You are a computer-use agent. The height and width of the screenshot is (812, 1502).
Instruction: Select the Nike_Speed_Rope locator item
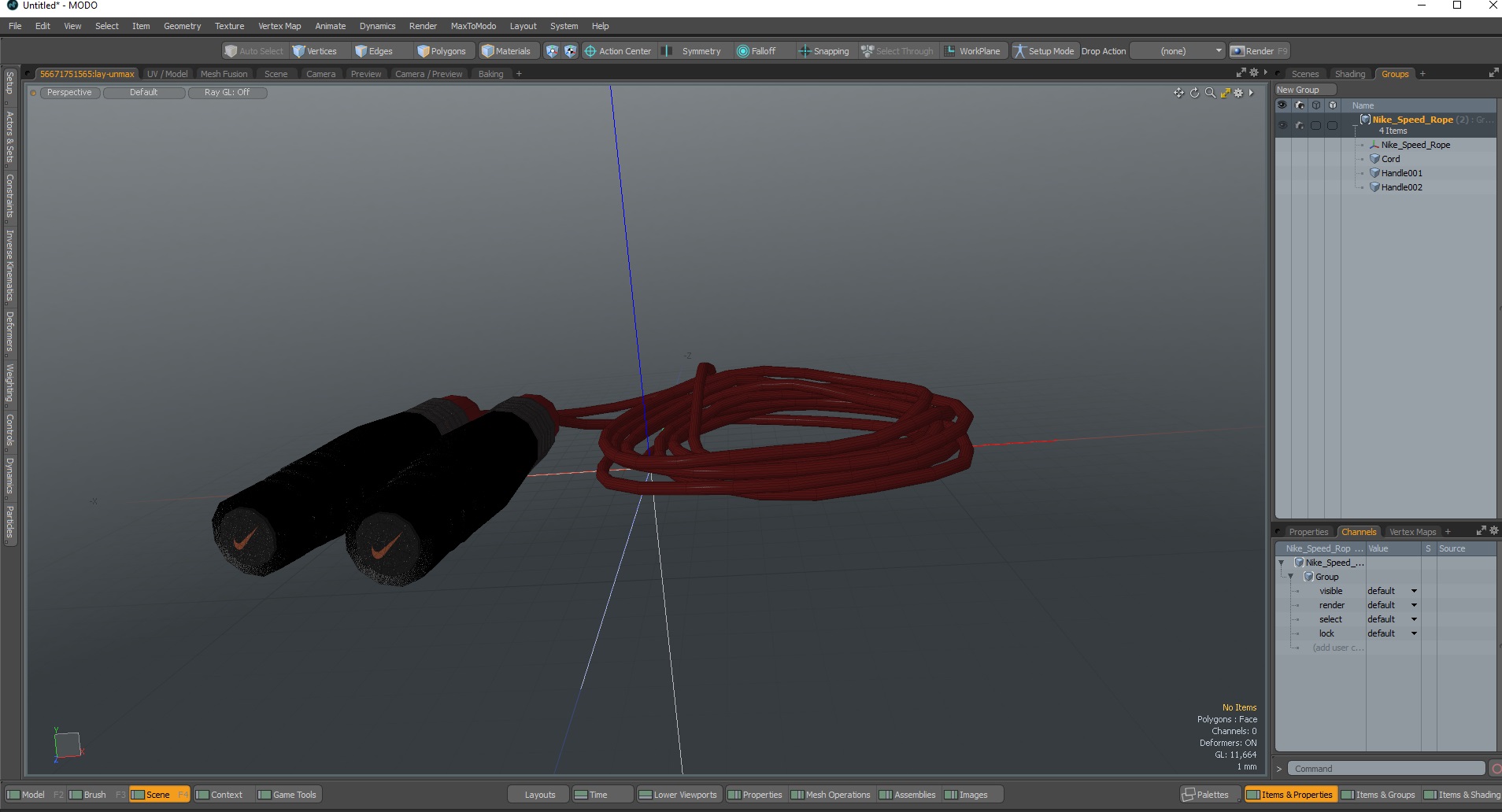point(1415,145)
